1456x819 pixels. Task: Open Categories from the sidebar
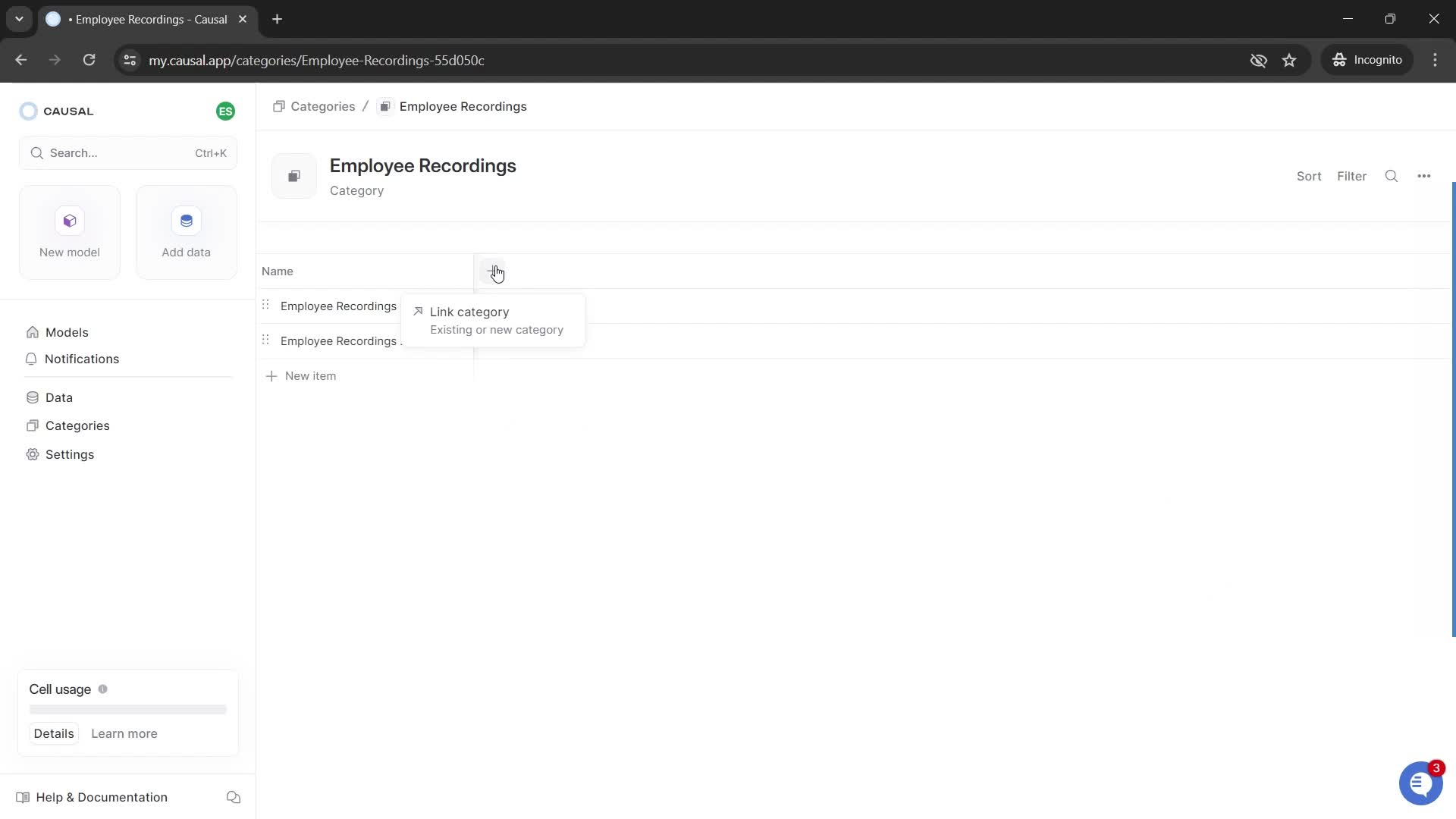[77, 425]
